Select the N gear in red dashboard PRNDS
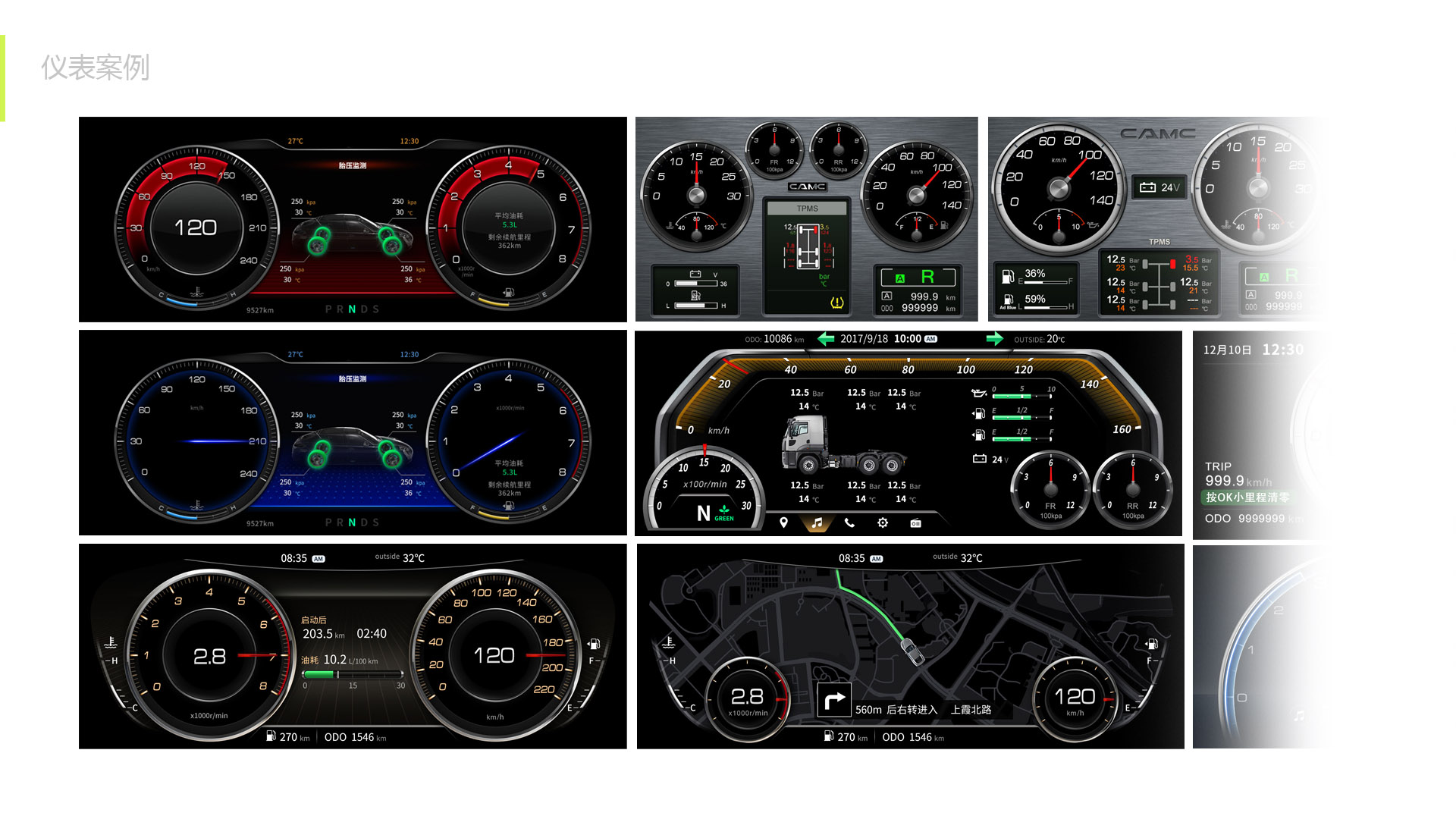The width and height of the screenshot is (1456, 819). pos(352,309)
